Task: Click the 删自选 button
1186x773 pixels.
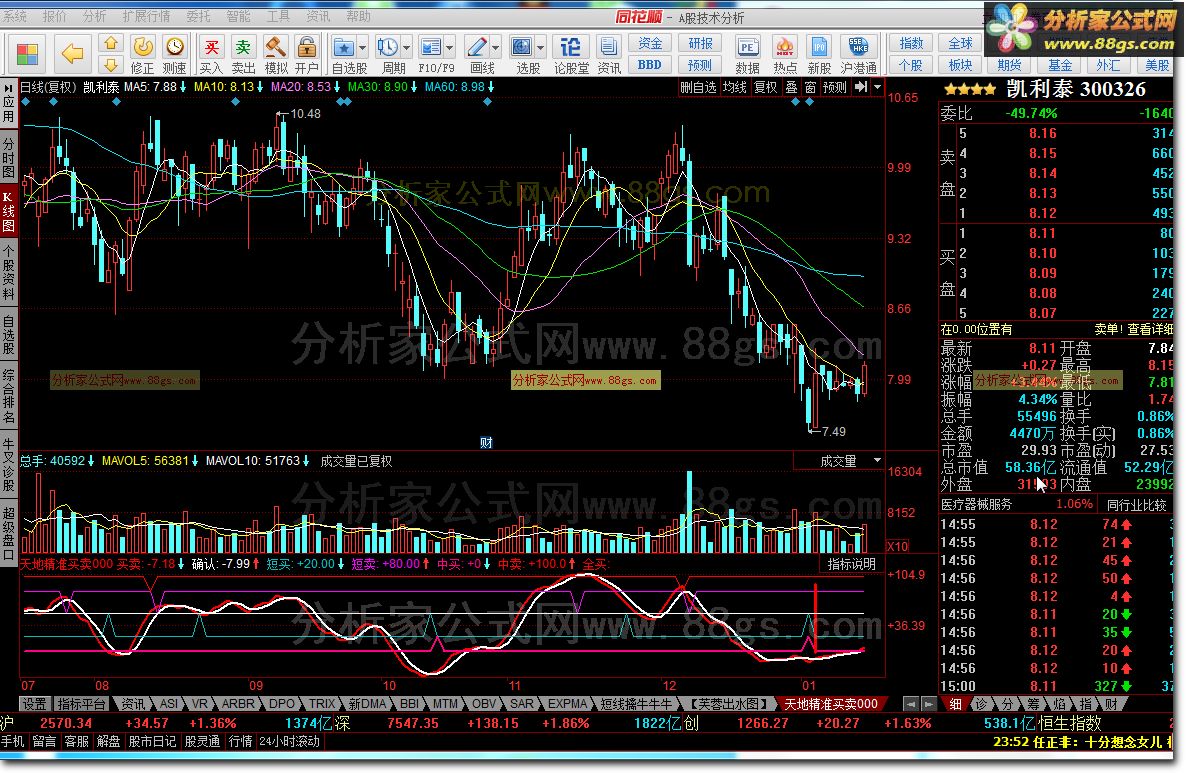Action: click(x=698, y=88)
